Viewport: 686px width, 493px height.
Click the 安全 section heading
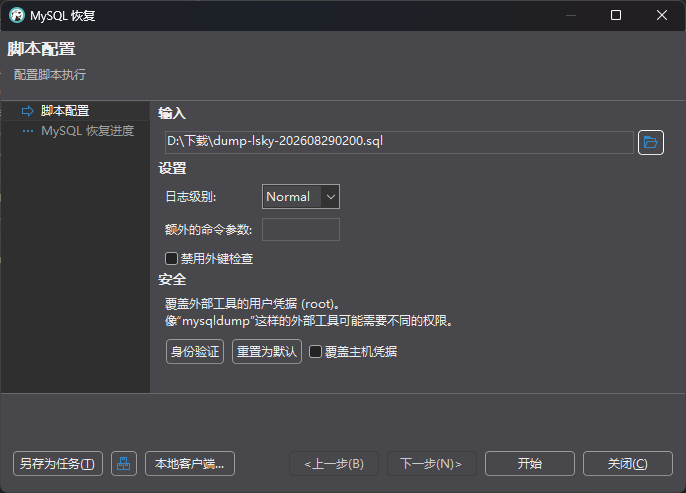172,280
